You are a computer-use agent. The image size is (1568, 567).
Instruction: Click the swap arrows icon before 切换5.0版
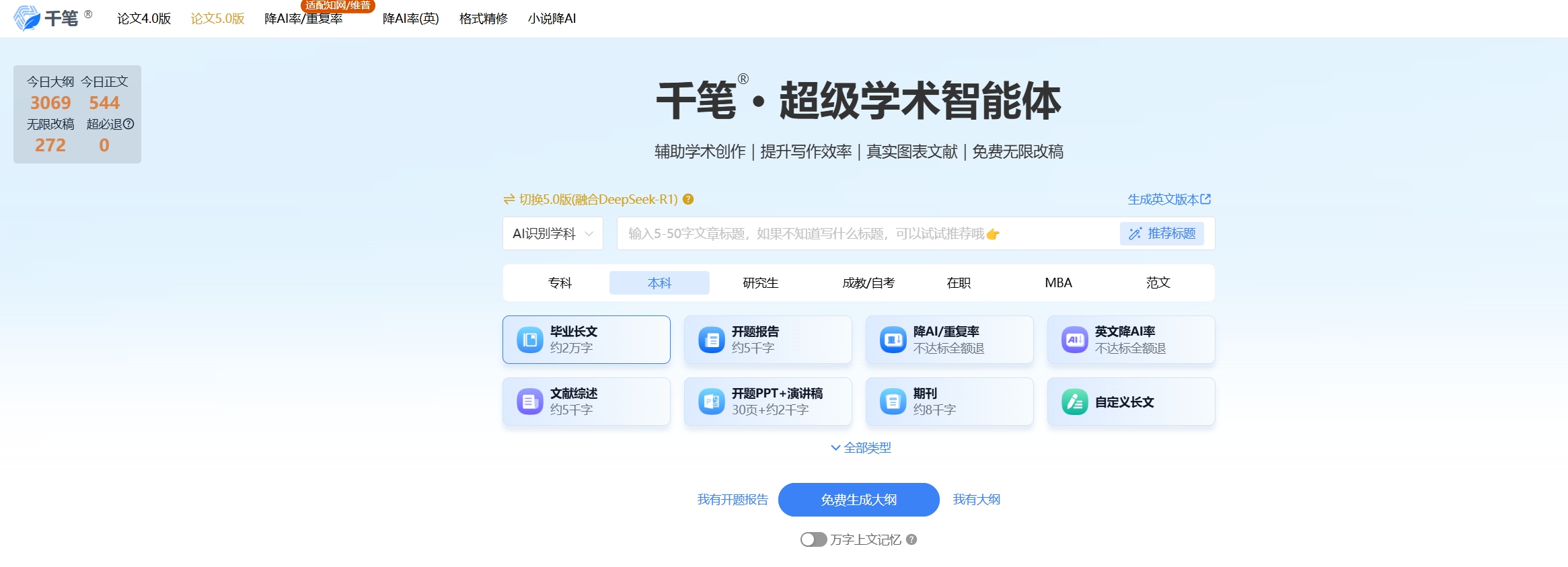point(509,199)
